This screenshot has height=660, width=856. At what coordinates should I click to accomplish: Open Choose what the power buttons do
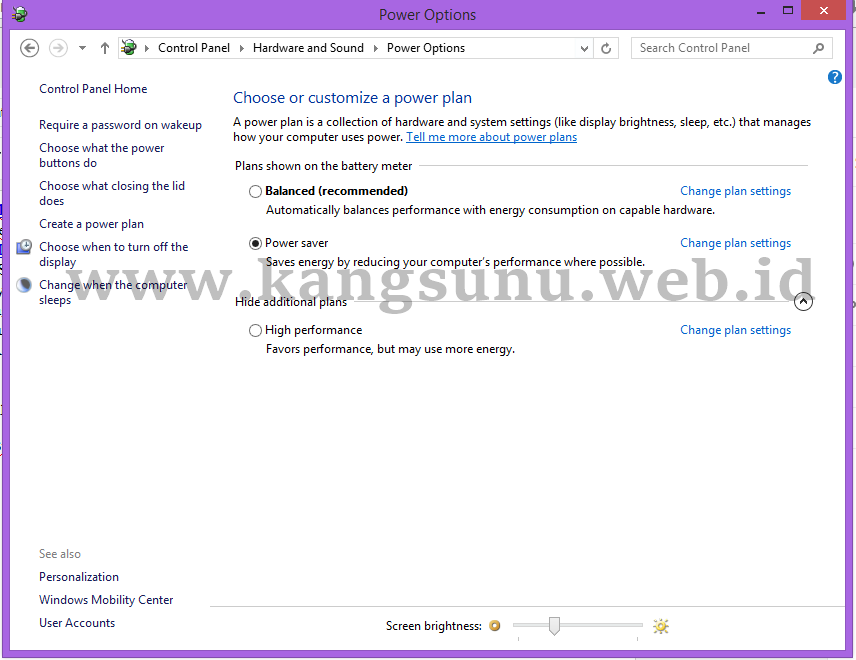click(x=102, y=156)
